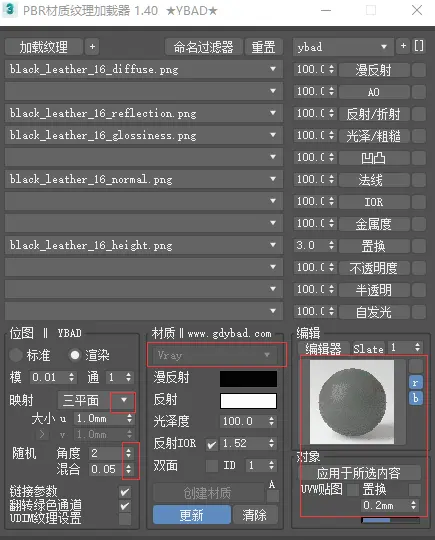Open the black_leather_16_height.png dropdown
The width and height of the screenshot is (435, 540).
click(x=144, y=245)
